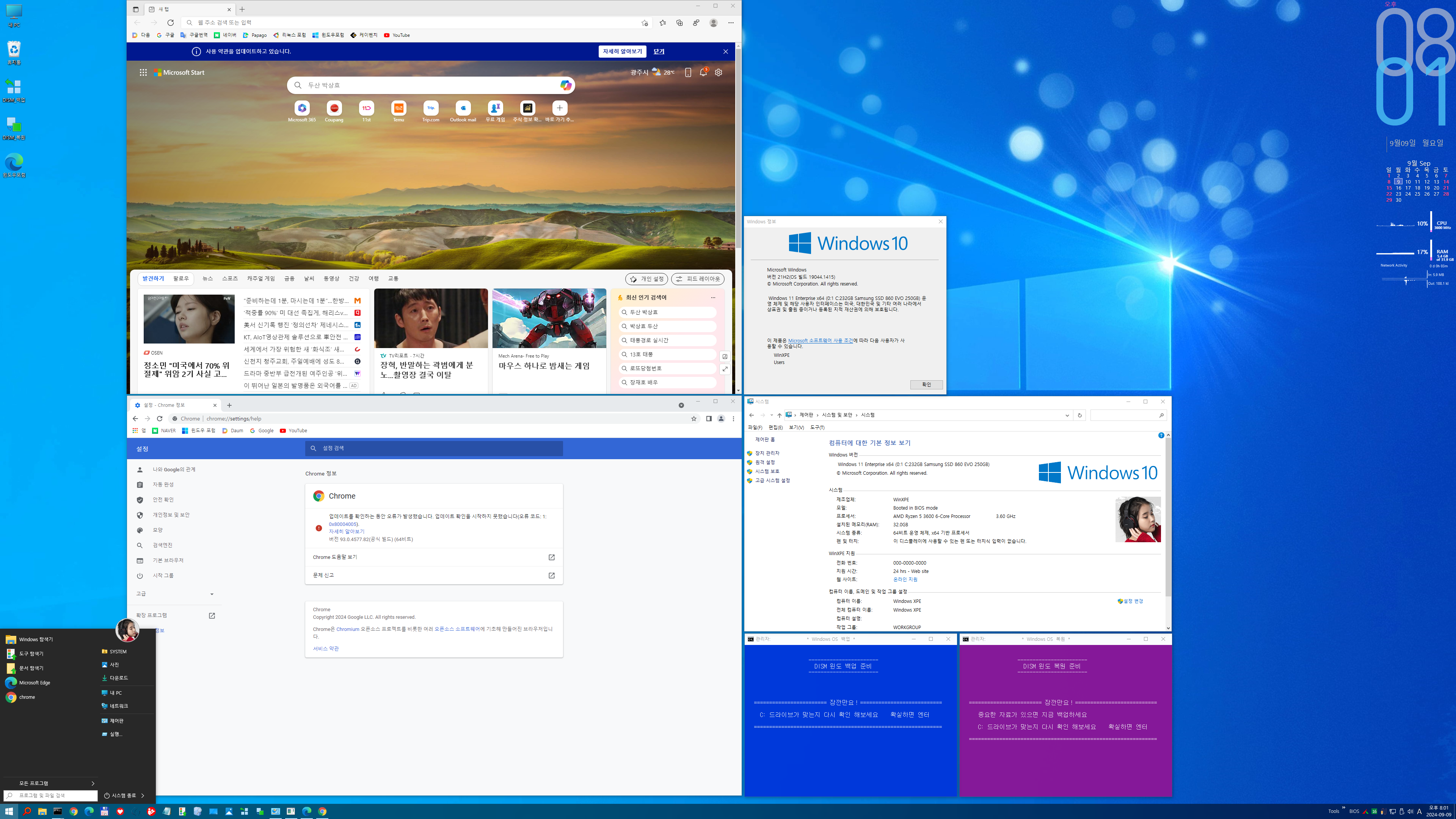Image resolution: width=1456 pixels, height=819 pixels.
Task: Select the 도구(T) menu in System window
Action: coord(817,428)
